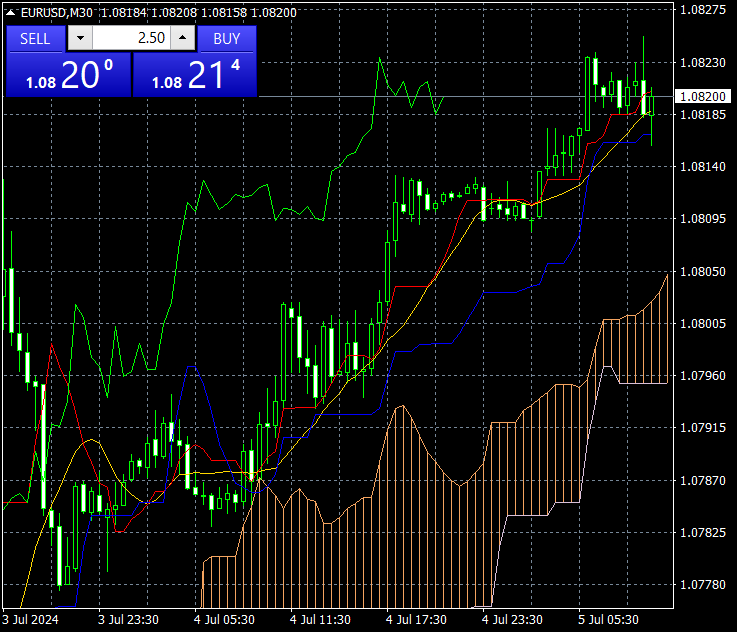Click the EURUSD,M30 chart title text
737x632 pixels.
tap(57, 13)
